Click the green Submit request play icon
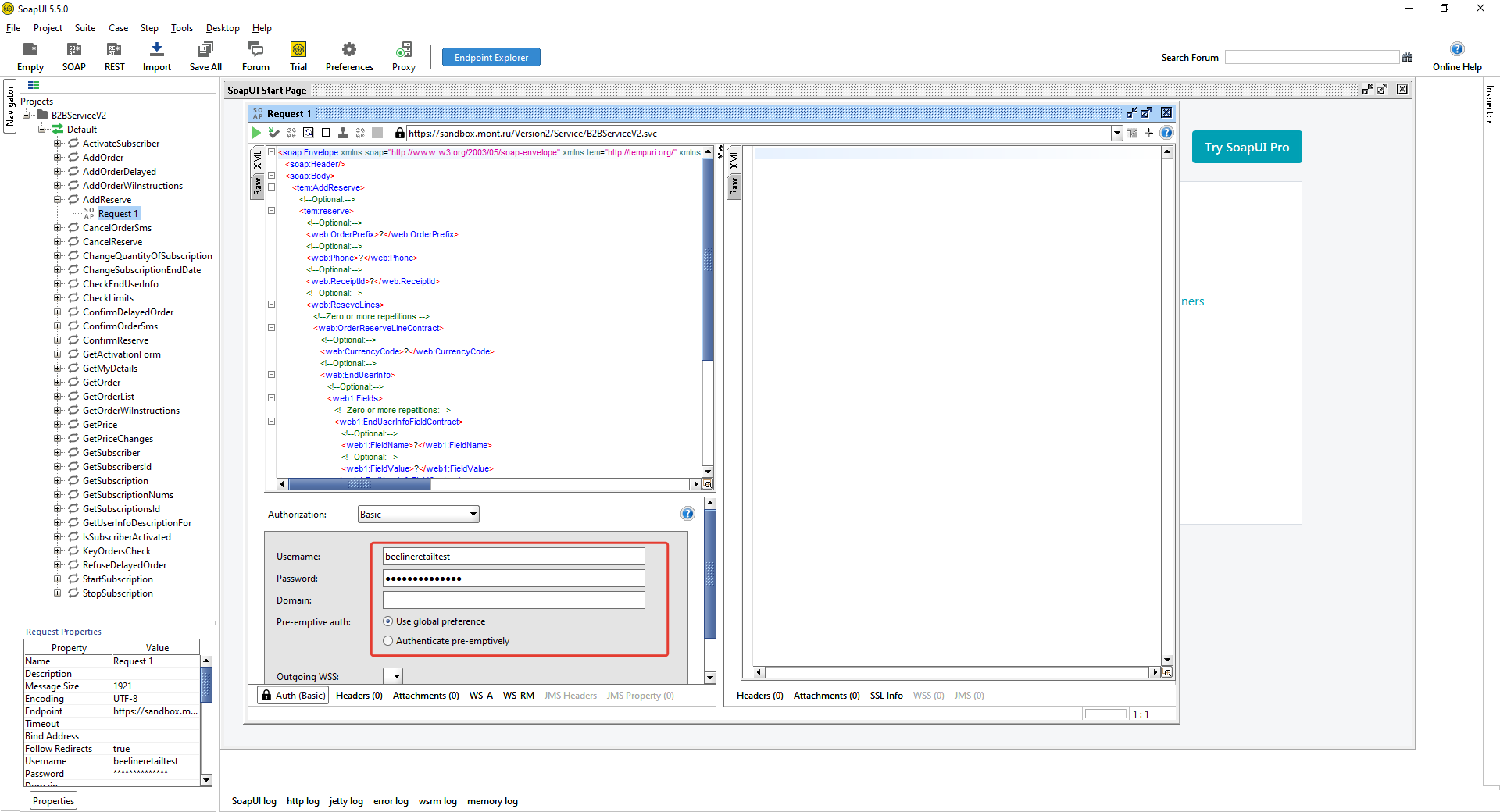The image size is (1500, 812). (x=256, y=133)
